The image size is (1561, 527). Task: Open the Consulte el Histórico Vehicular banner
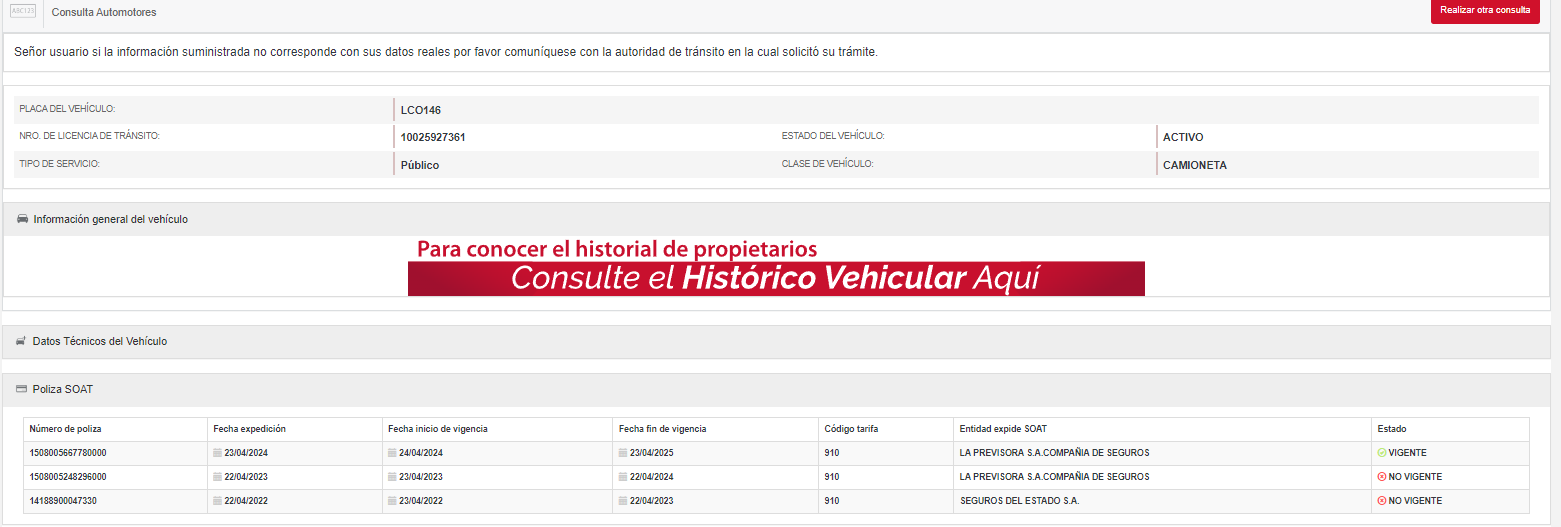(x=775, y=278)
